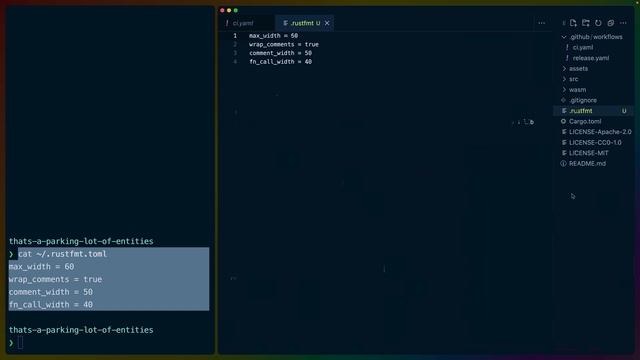
Task: Click the untracked U badge on .rustfmt
Action: (x=624, y=111)
